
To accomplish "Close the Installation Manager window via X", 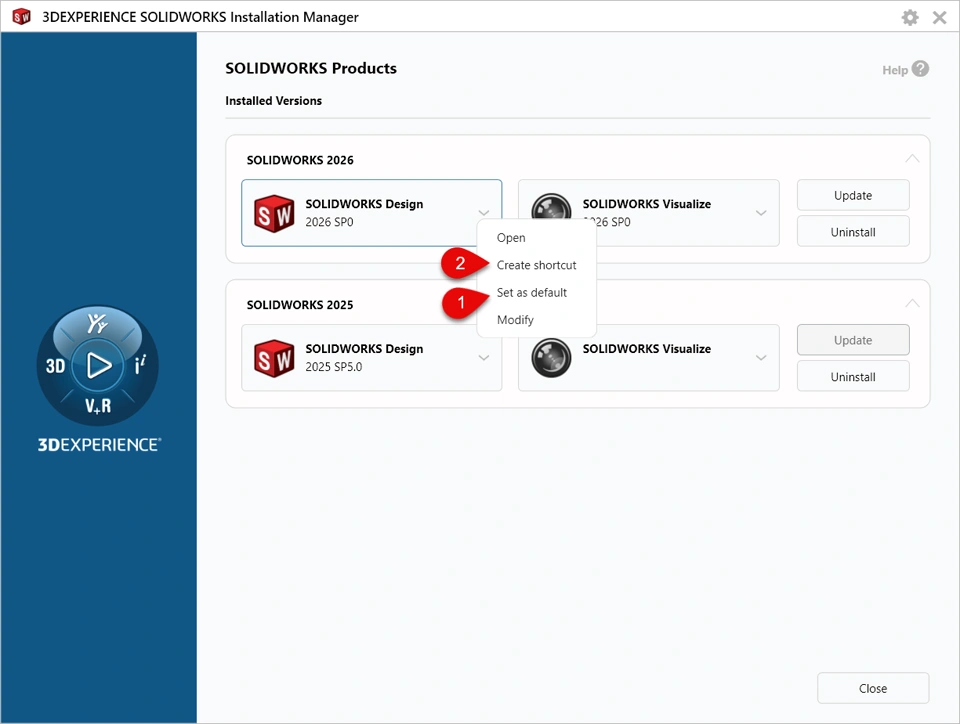I will click(x=939, y=17).
